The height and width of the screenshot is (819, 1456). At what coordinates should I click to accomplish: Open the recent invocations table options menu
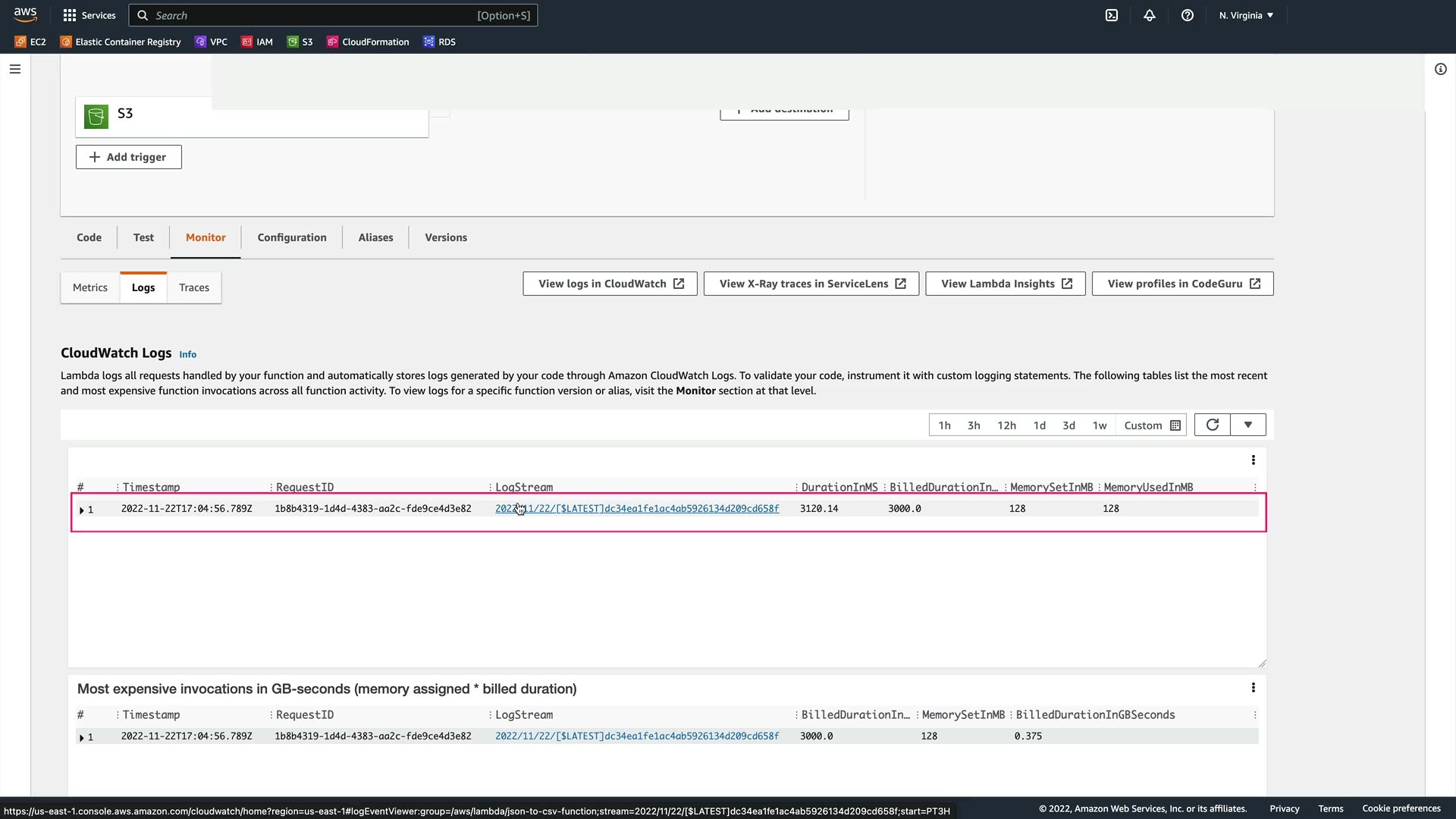pyautogui.click(x=1253, y=460)
